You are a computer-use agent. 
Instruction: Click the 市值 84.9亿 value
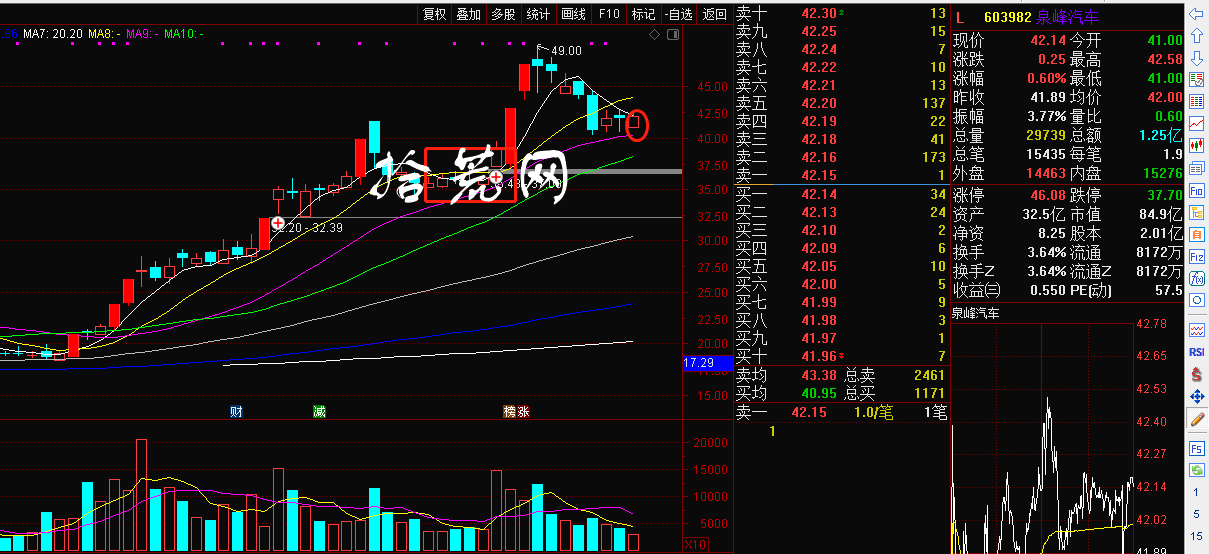(x=1163, y=213)
